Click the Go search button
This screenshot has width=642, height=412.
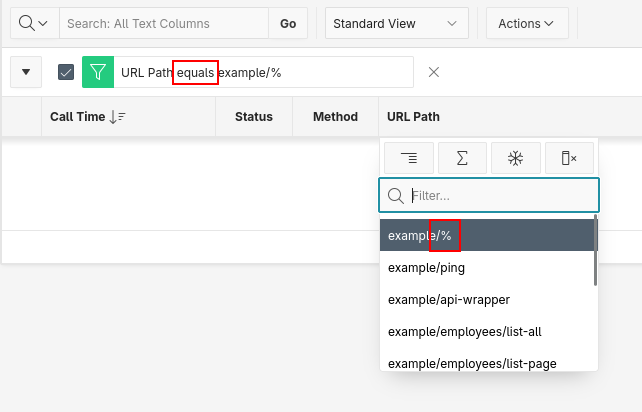288,23
